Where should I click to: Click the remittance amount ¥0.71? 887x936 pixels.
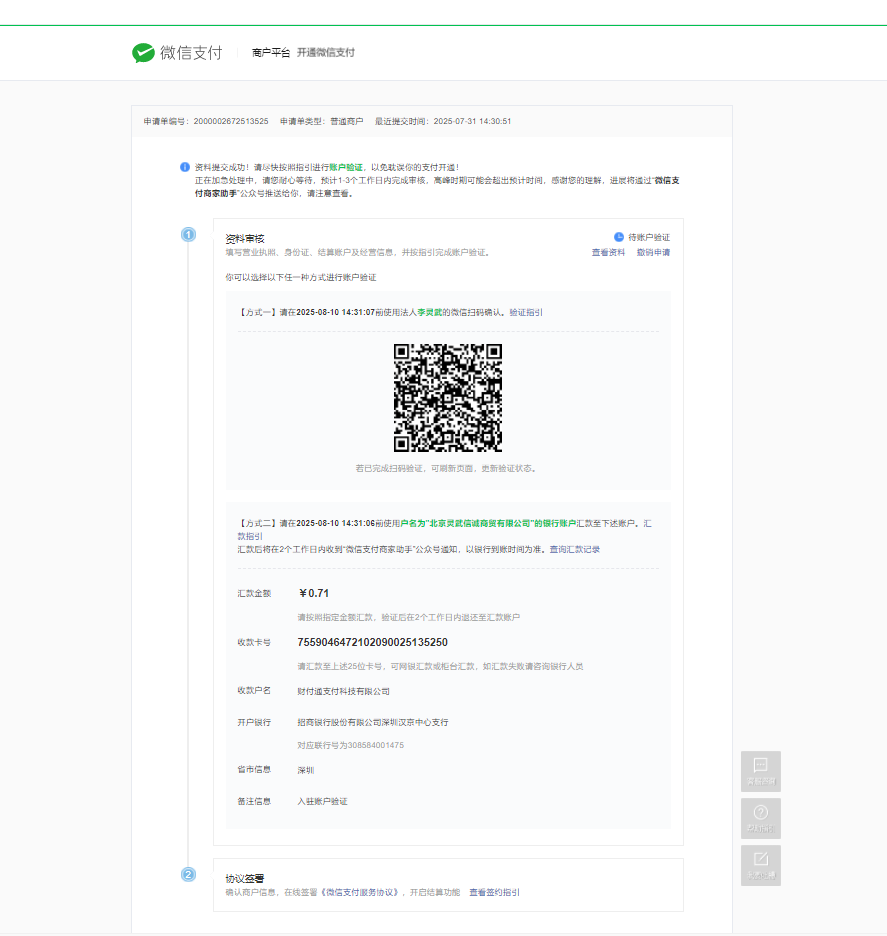[x=313, y=593]
